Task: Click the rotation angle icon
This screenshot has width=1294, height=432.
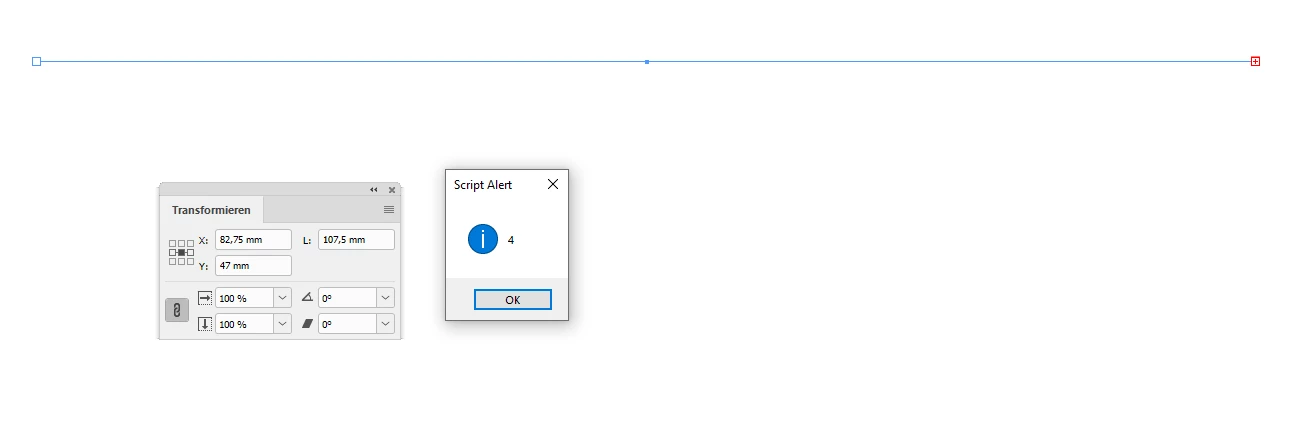Action: tap(307, 298)
